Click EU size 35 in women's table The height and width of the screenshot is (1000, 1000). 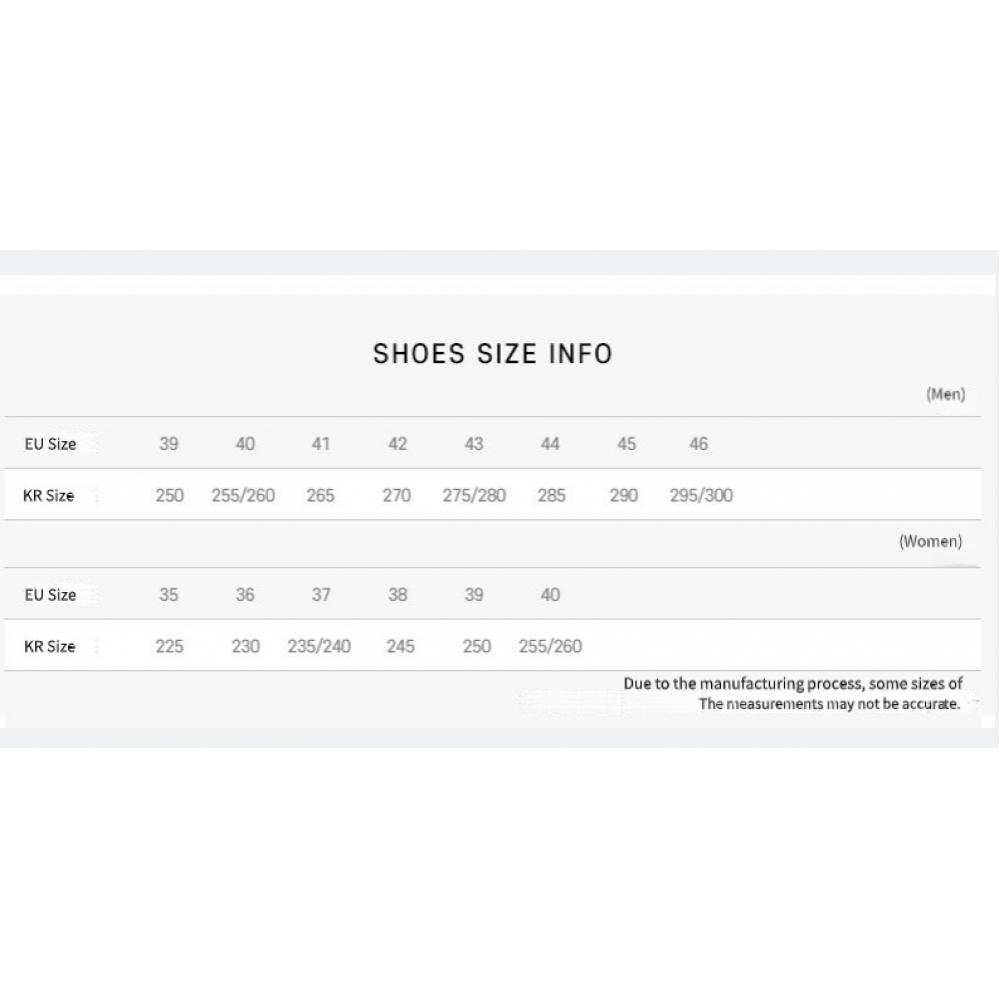tap(169, 595)
